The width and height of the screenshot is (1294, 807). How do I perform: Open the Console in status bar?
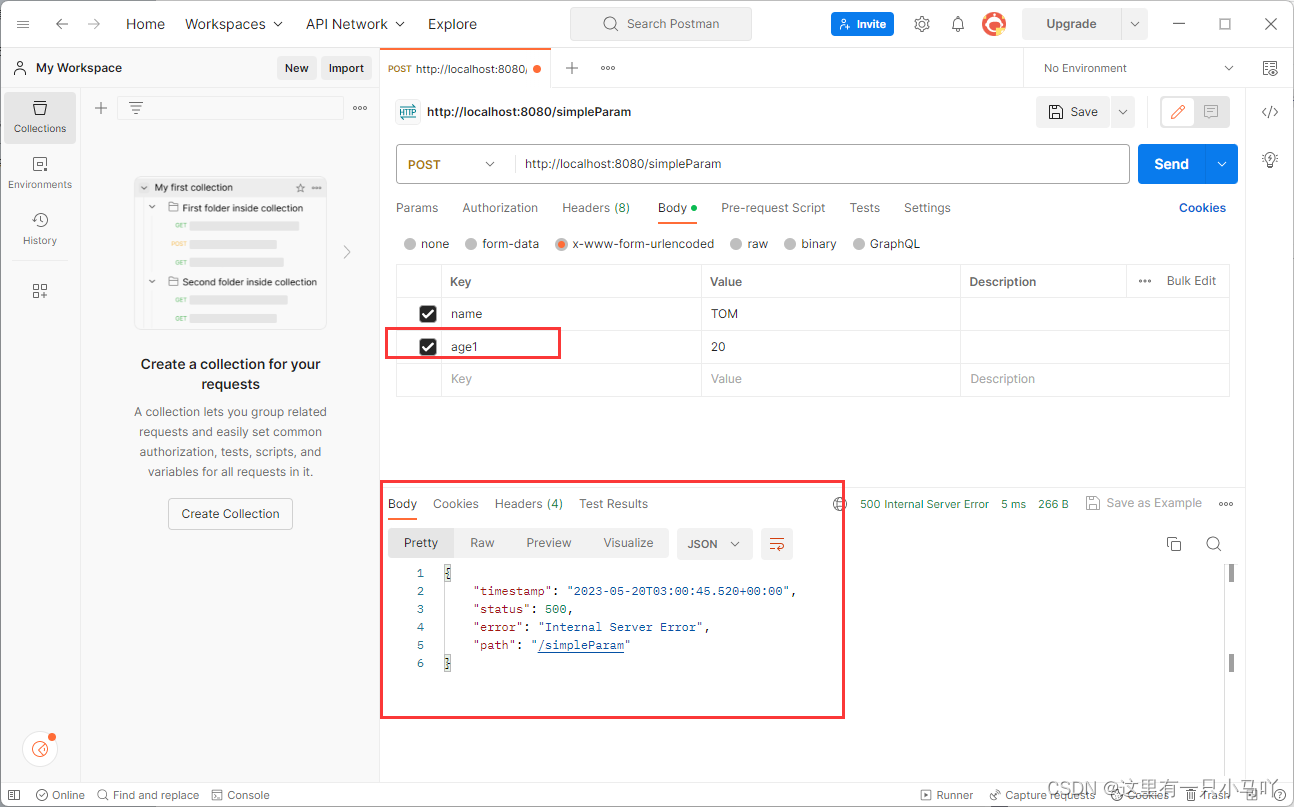tap(241, 795)
